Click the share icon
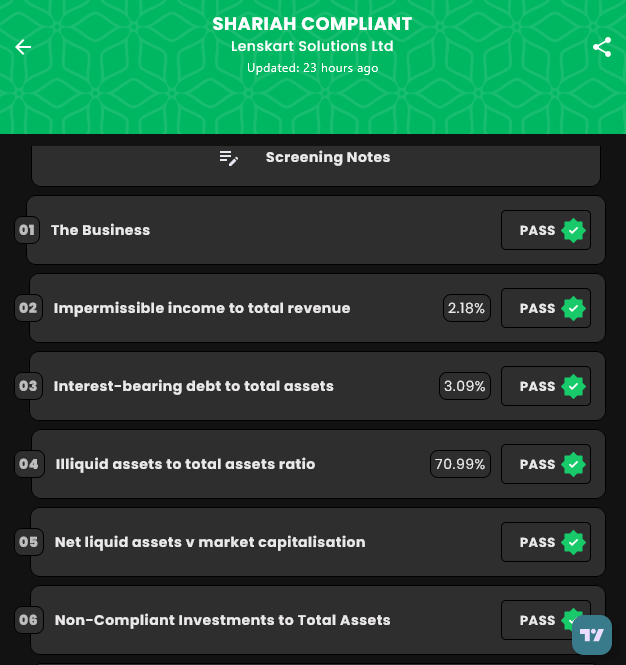 click(x=602, y=47)
